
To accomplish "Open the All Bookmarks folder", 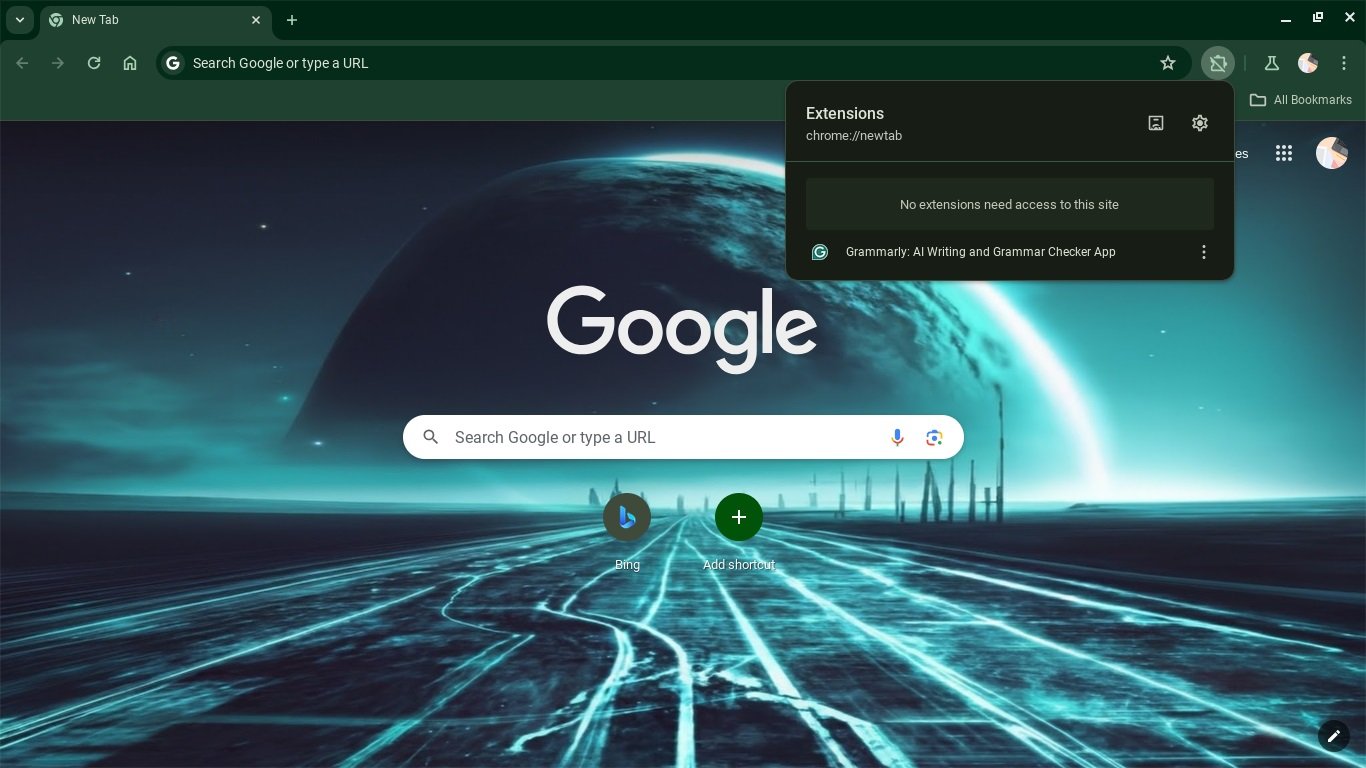I will tap(1300, 100).
